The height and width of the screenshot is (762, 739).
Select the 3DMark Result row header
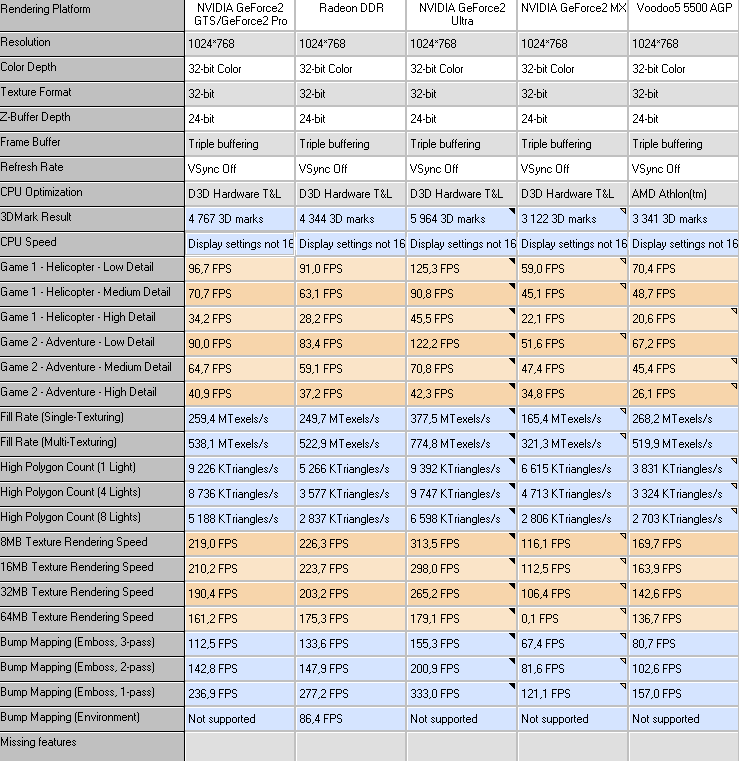pyautogui.click(x=92, y=217)
